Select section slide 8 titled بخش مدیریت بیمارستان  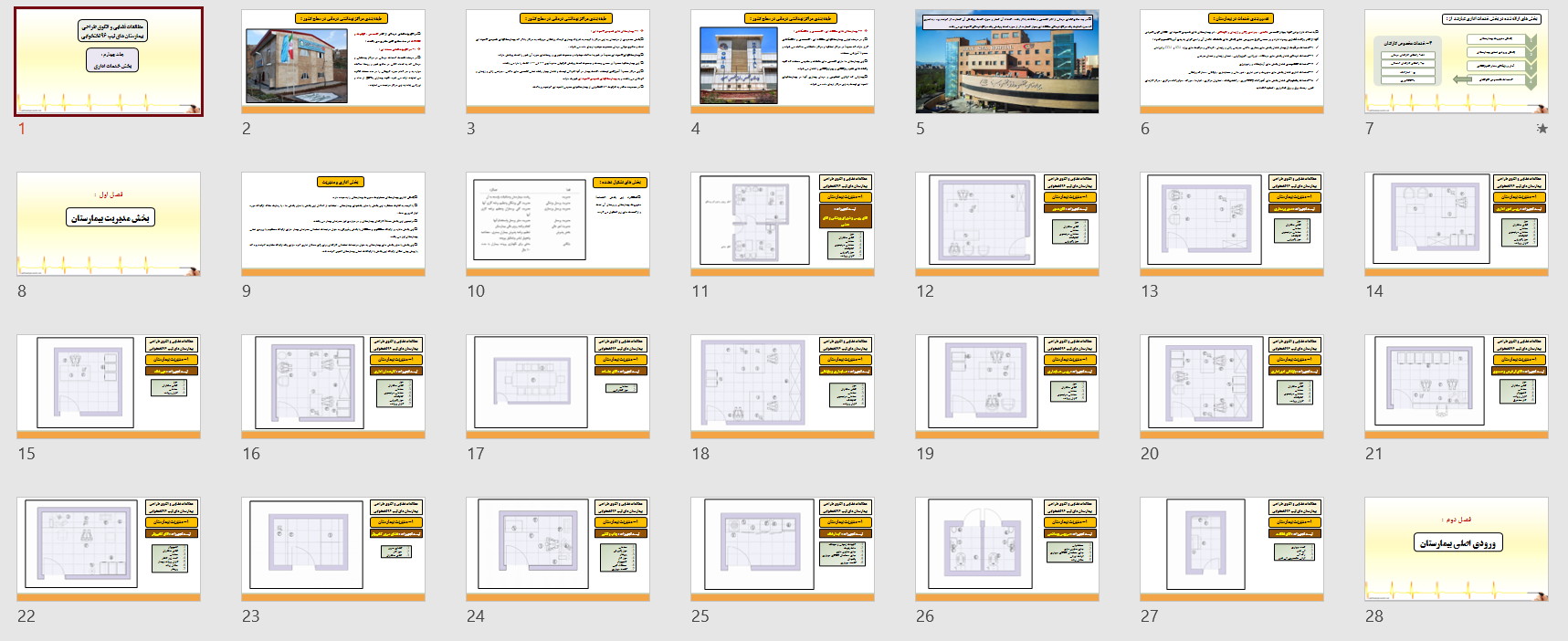(x=109, y=224)
